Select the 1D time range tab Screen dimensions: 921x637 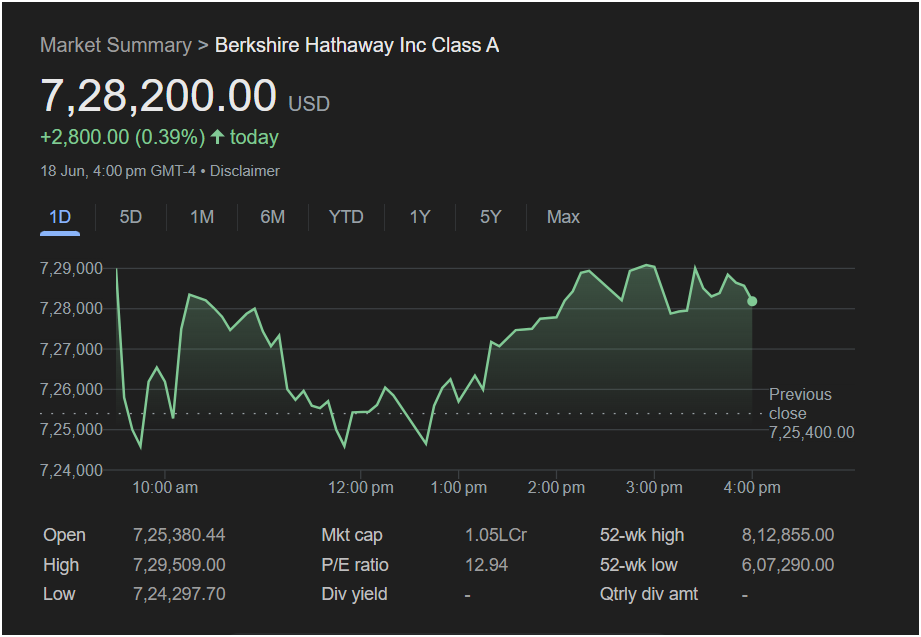(60, 217)
